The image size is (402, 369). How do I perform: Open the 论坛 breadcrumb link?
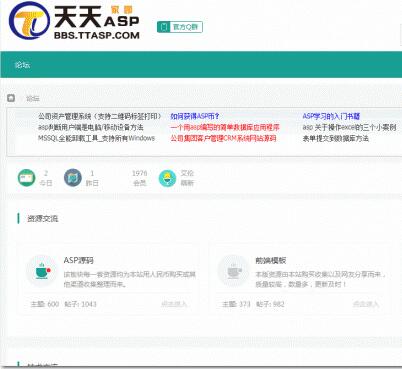pos(33,98)
